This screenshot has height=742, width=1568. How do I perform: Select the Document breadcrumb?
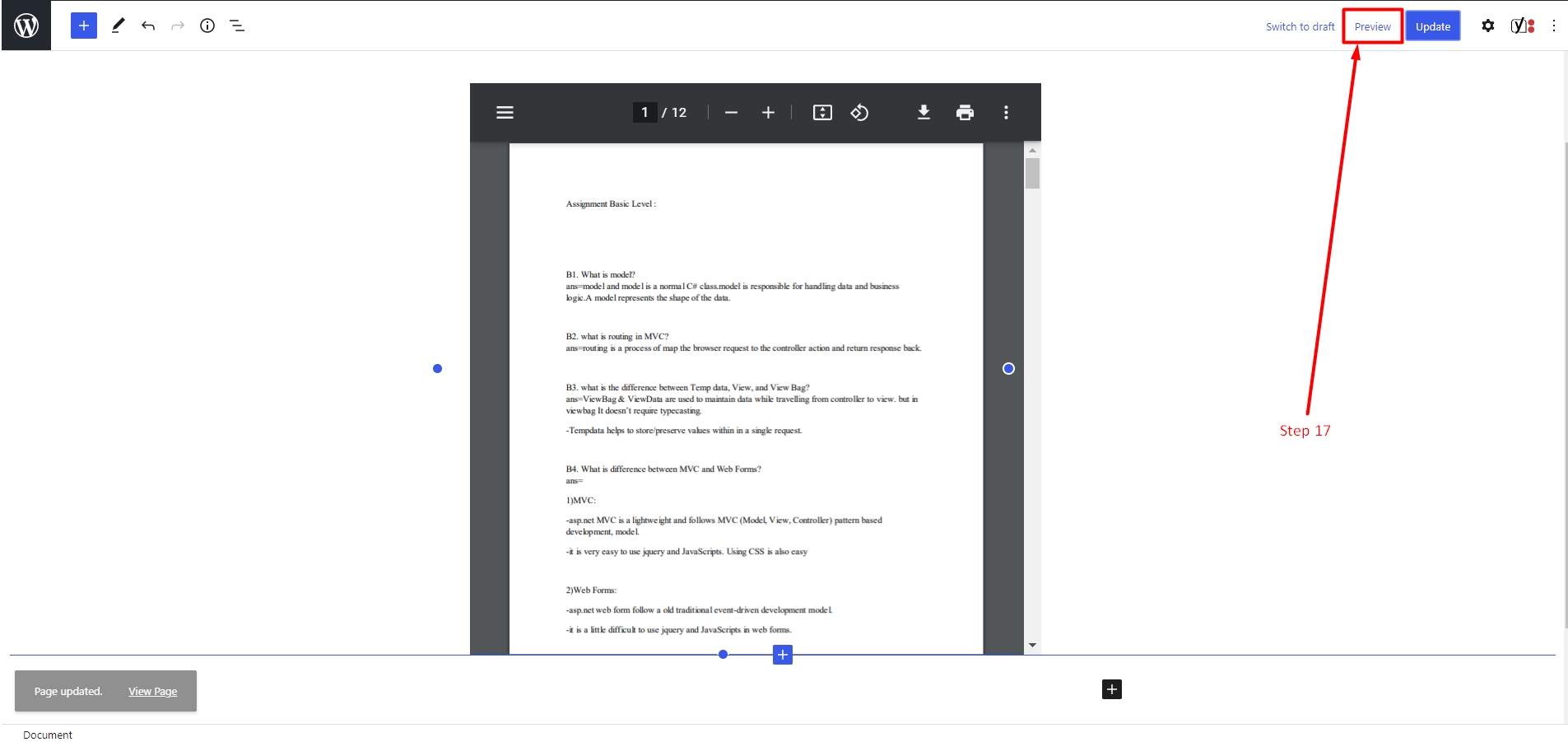(x=48, y=735)
